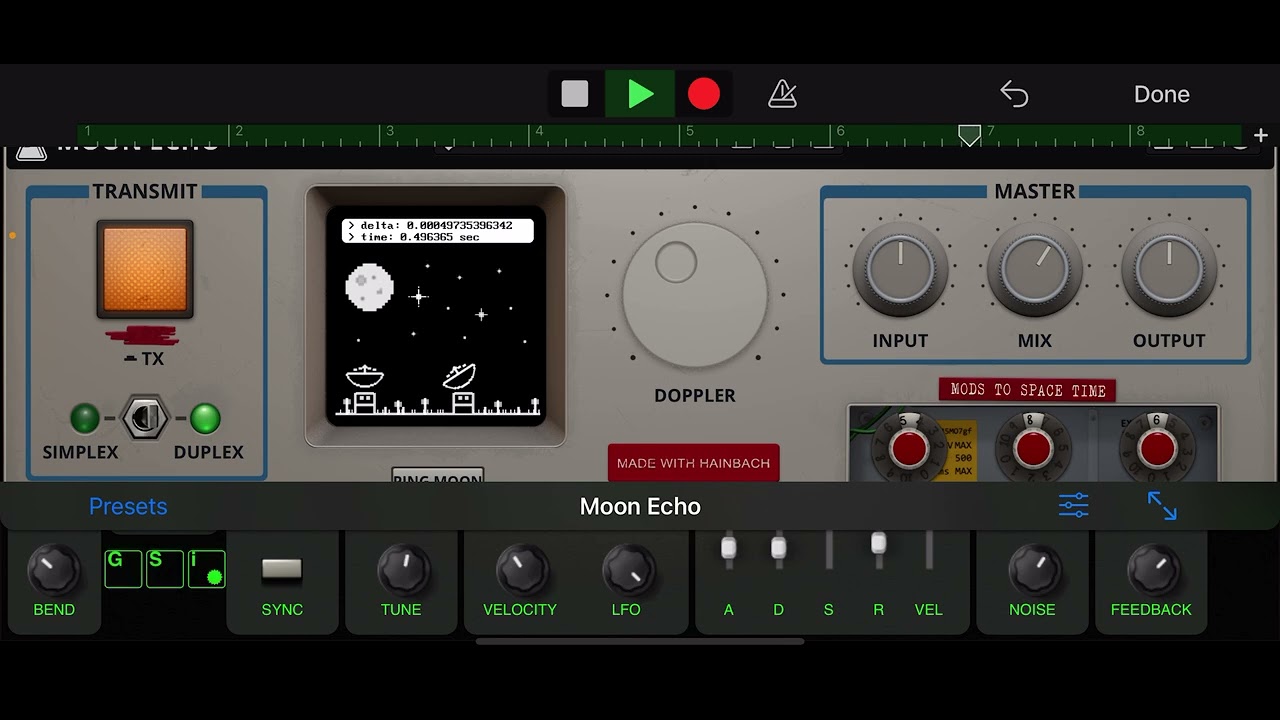Click the R envelope slider handle
This screenshot has width=1280, height=720.
[879, 543]
